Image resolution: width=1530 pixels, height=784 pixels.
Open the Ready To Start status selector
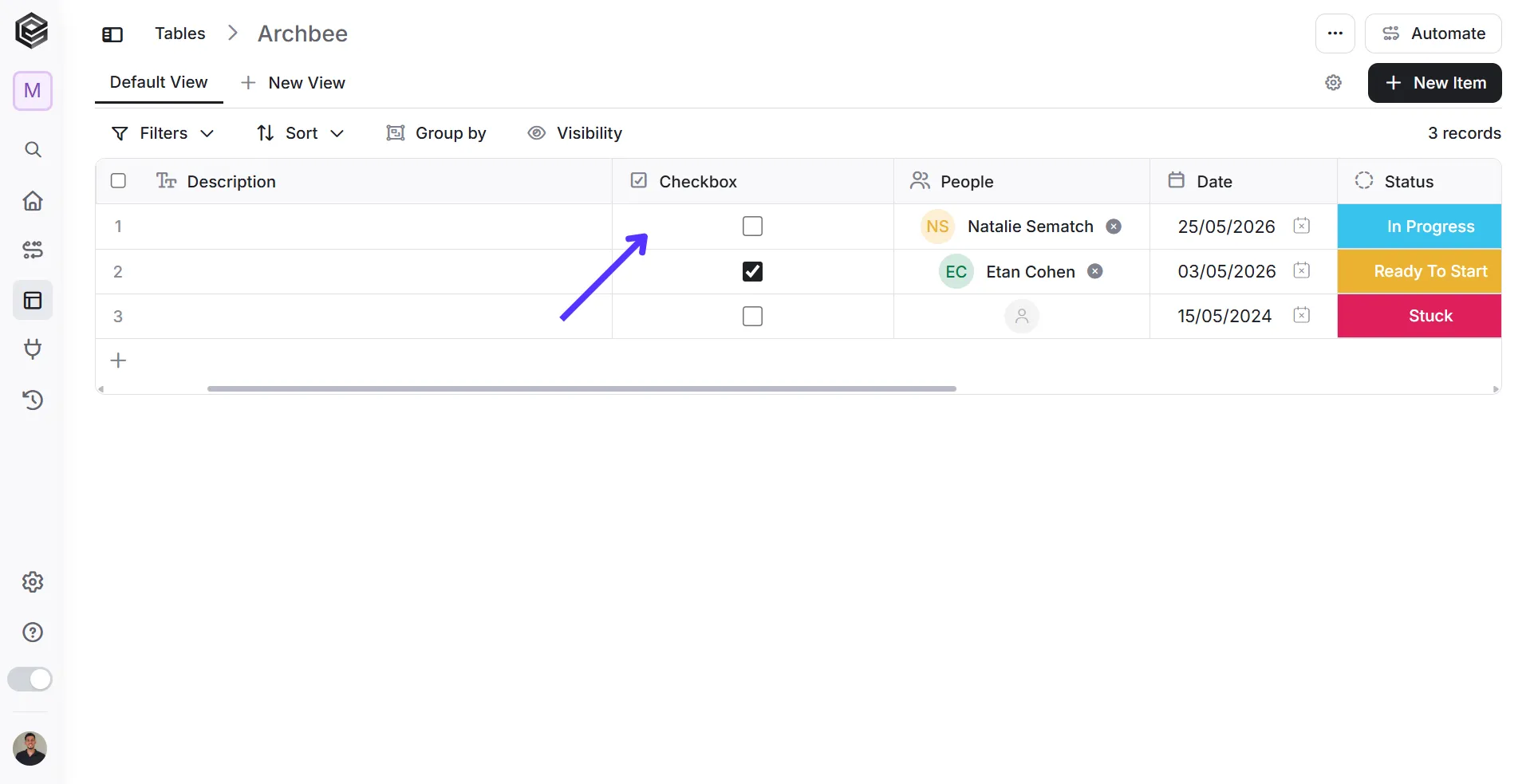pyautogui.click(x=1419, y=271)
